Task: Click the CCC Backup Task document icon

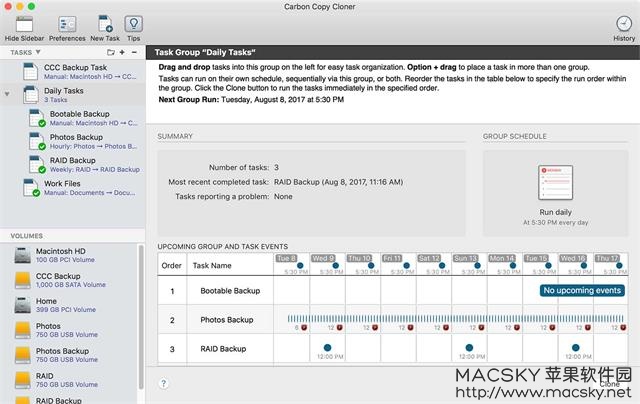Action: [31, 71]
